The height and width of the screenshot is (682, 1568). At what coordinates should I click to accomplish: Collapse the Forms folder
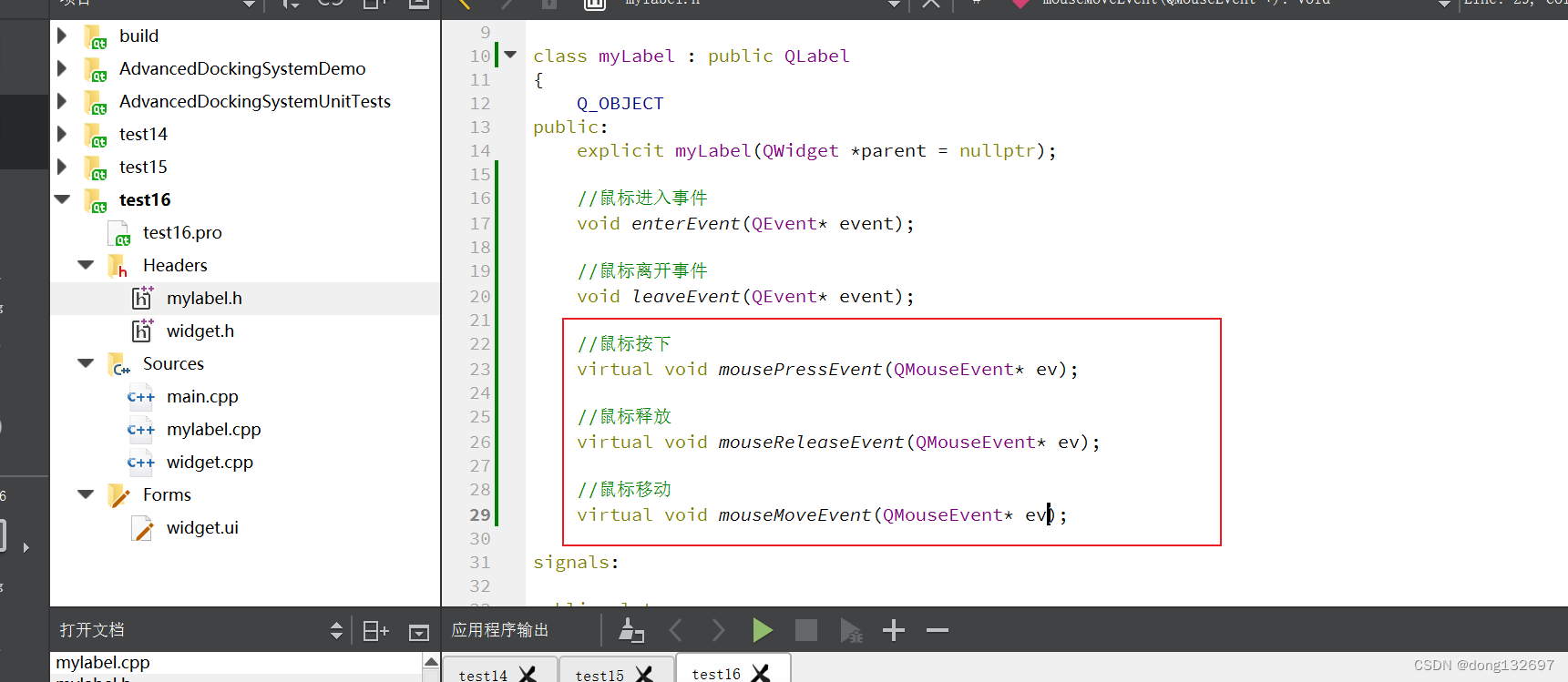(86, 494)
